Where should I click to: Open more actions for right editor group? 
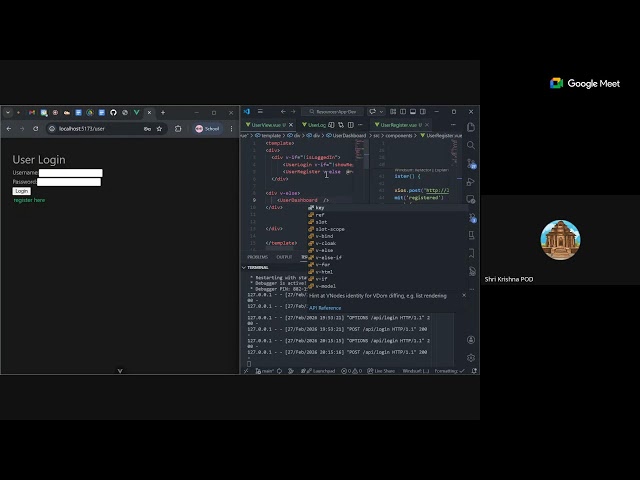coord(453,125)
